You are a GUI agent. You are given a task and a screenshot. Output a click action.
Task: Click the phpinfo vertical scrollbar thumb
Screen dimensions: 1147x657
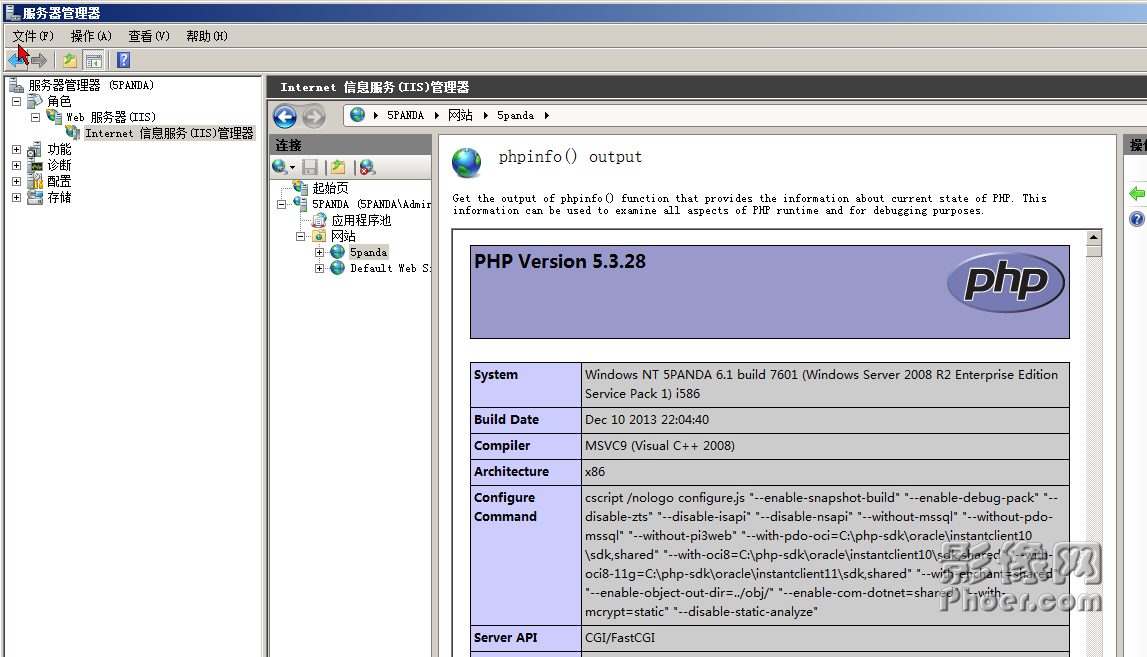(x=1094, y=251)
